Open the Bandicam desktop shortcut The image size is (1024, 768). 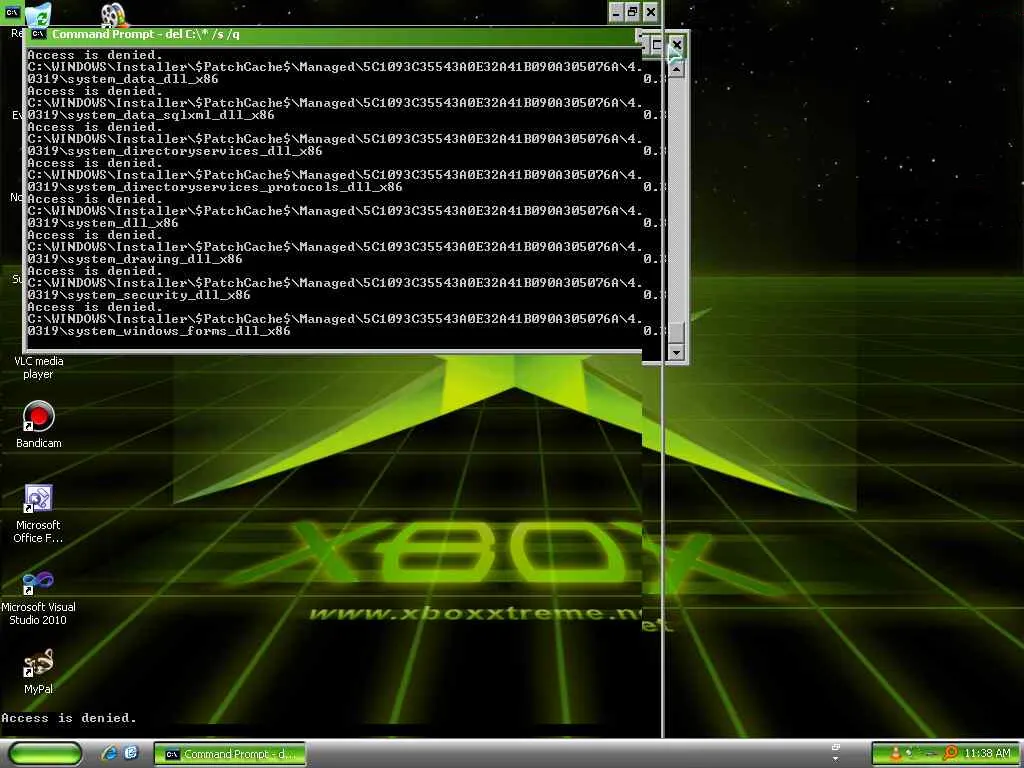[39, 417]
